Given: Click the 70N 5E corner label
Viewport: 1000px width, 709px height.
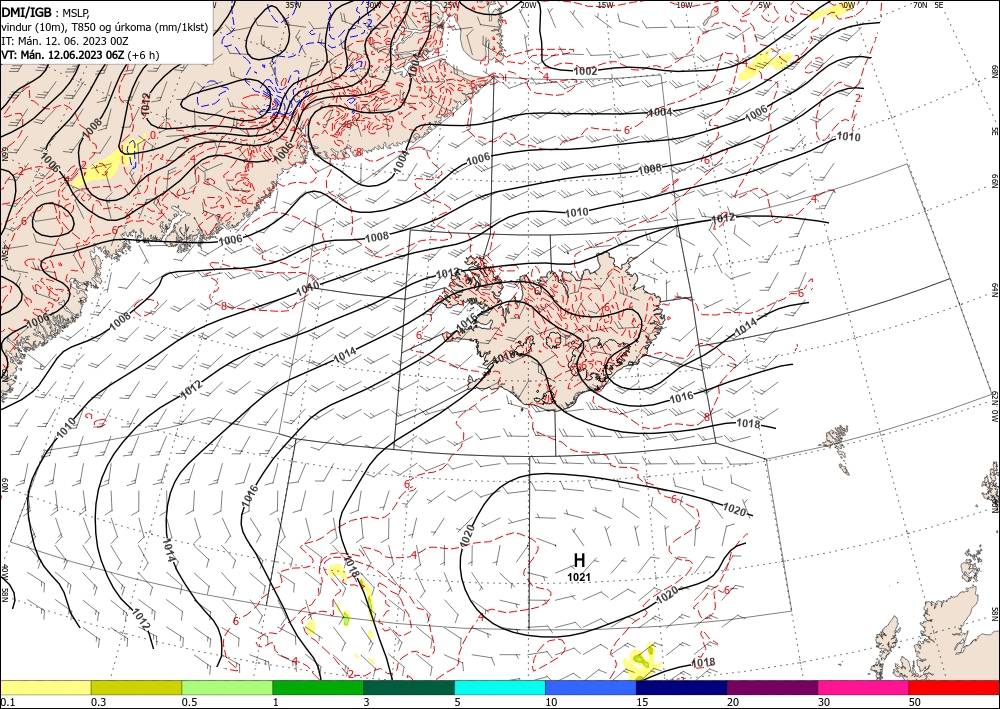Looking at the screenshot, I should (x=928, y=5).
